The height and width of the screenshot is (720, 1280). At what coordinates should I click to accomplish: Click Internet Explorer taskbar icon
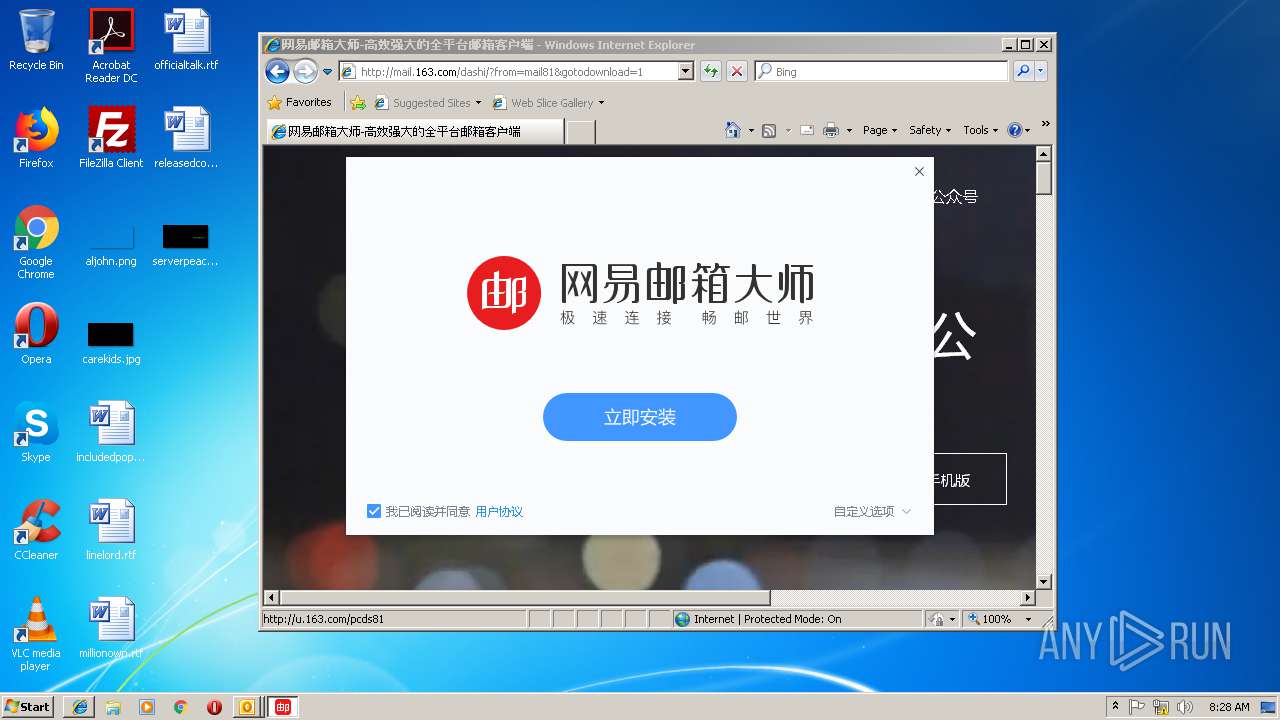[x=79, y=706]
